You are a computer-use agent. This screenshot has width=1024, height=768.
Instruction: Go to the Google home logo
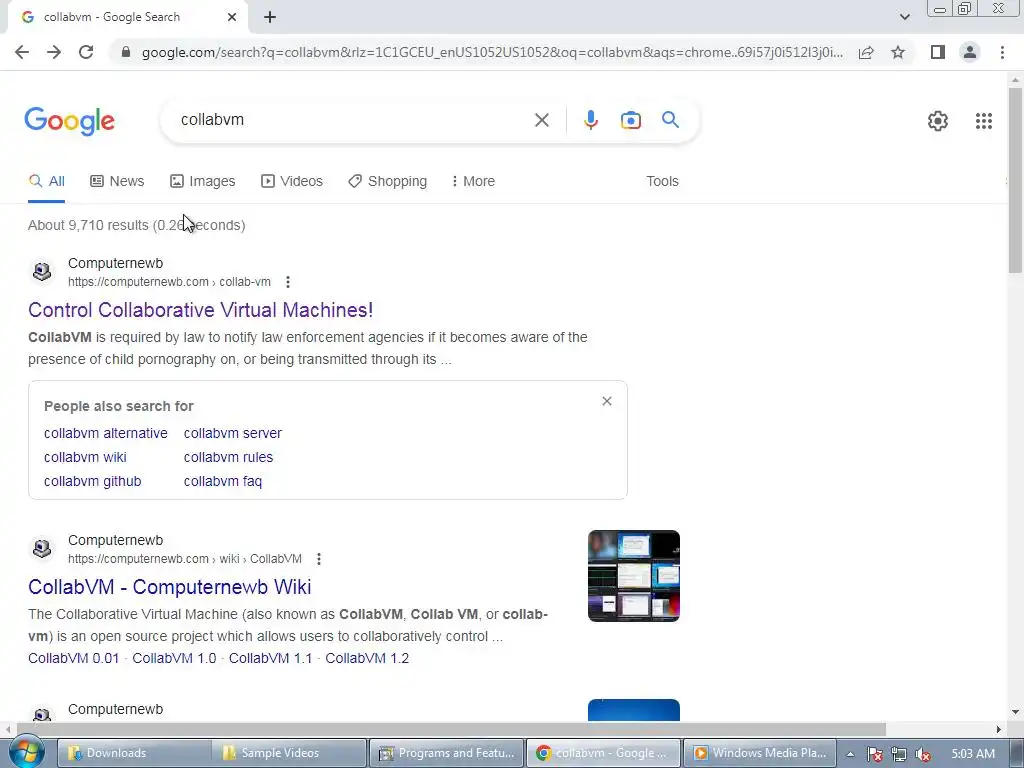69,121
